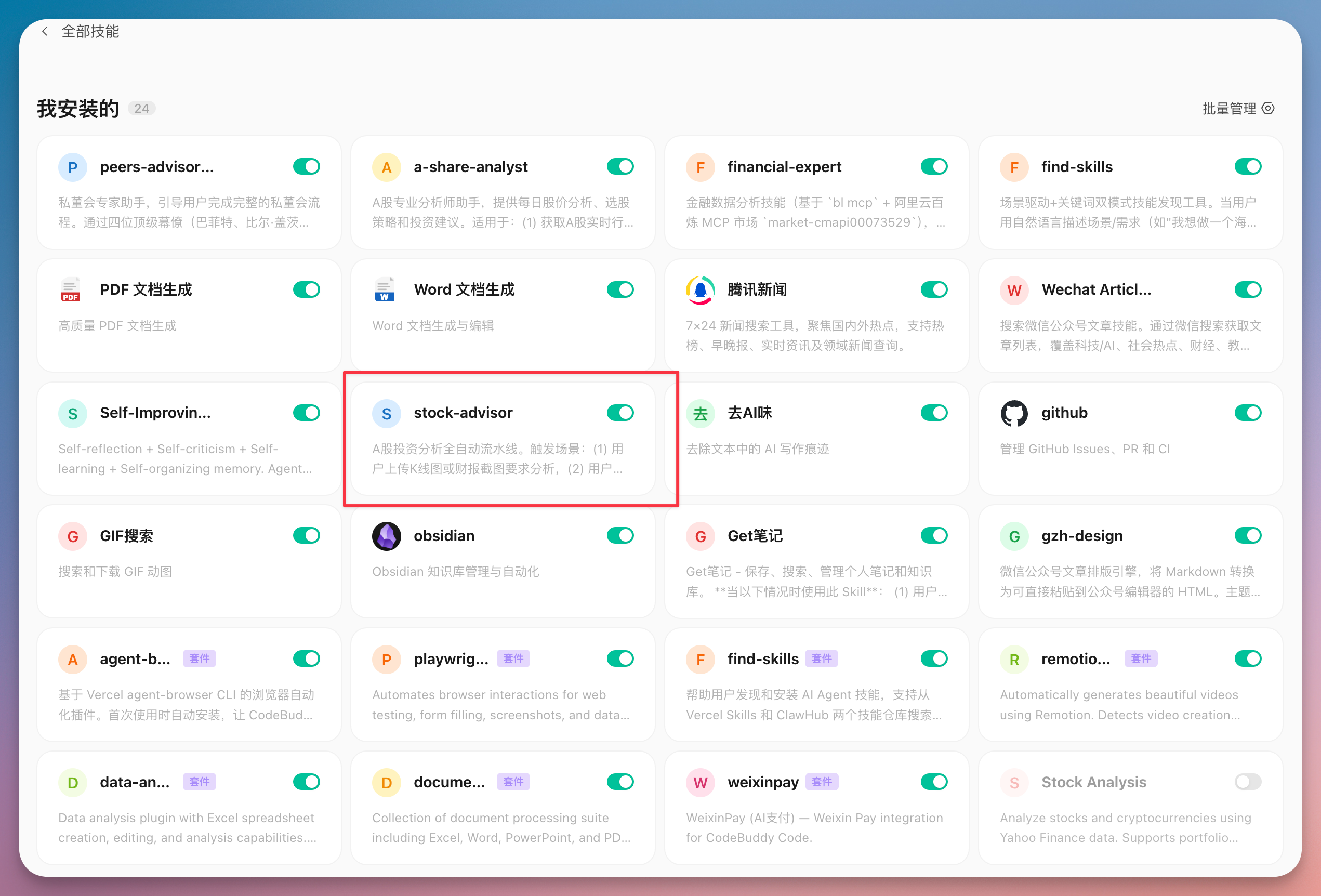Click description 'Obsidian 知识库管理与自动化'
This screenshot has height=896, width=1321.
click(455, 572)
